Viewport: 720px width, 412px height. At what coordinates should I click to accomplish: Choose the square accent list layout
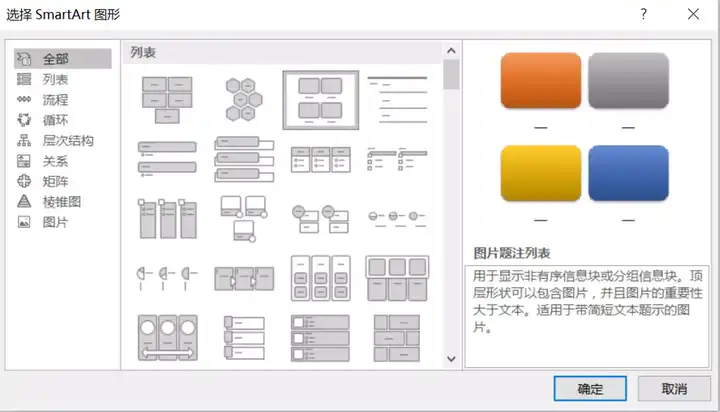click(x=397, y=159)
